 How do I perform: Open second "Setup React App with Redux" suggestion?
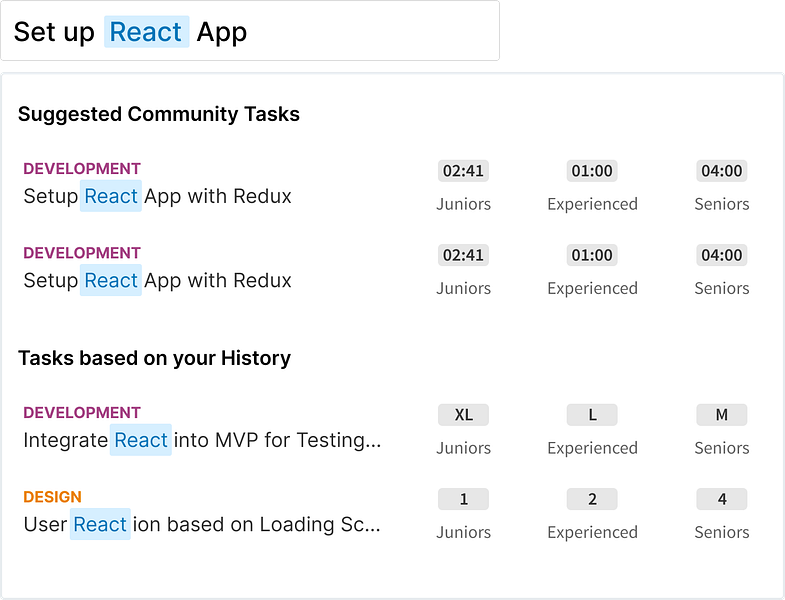(157, 280)
